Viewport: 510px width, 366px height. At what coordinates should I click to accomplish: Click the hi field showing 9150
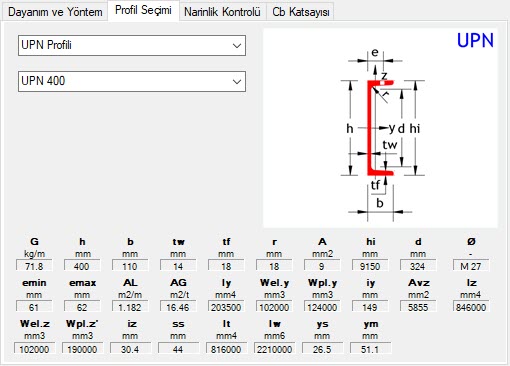[370, 266]
